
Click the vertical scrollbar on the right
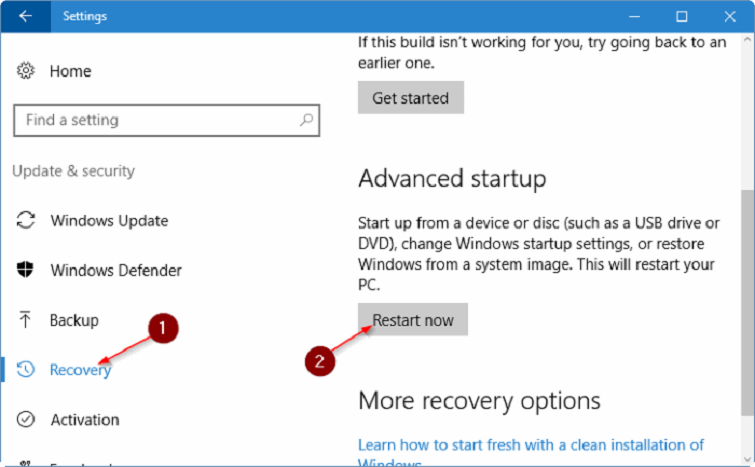tap(746, 250)
